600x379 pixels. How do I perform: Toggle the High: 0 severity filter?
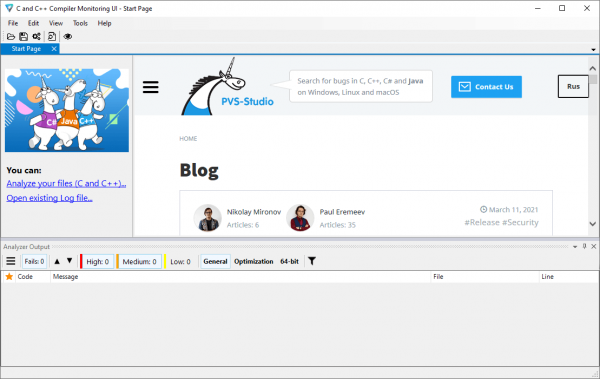(x=98, y=261)
